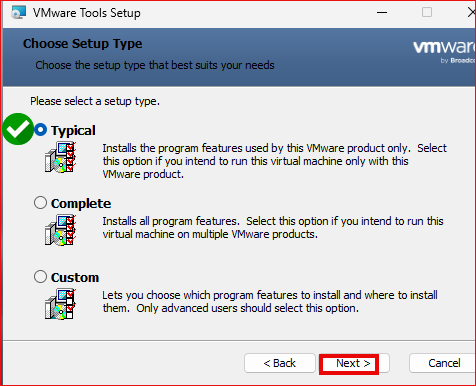This screenshot has height=386, width=476.
Task: Click the VMware Tools Setup title bar icon
Action: 18,13
